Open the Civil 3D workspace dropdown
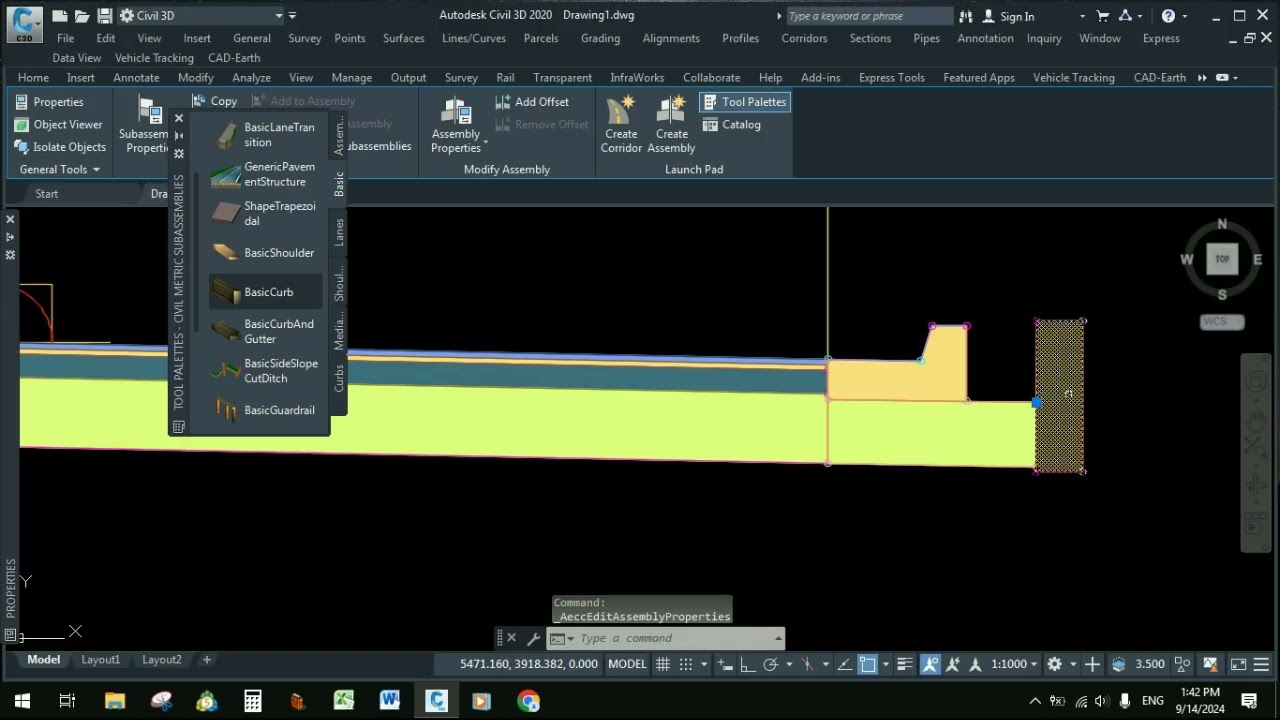 tap(201, 16)
